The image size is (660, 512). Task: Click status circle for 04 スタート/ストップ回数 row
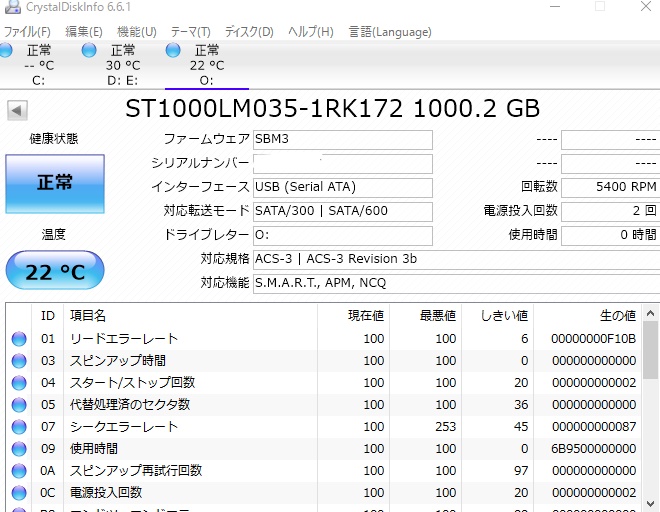coord(19,383)
